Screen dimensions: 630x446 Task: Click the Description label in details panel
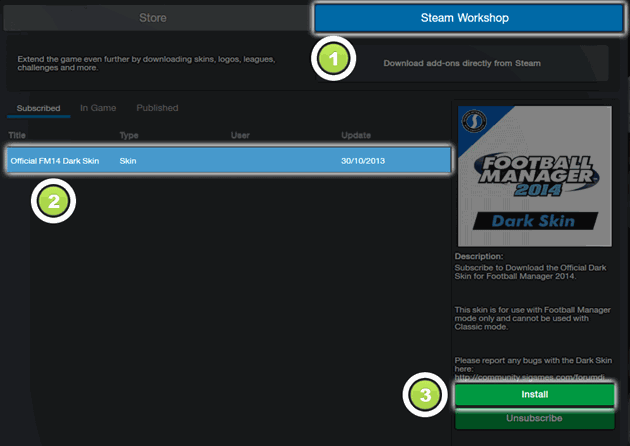479,256
